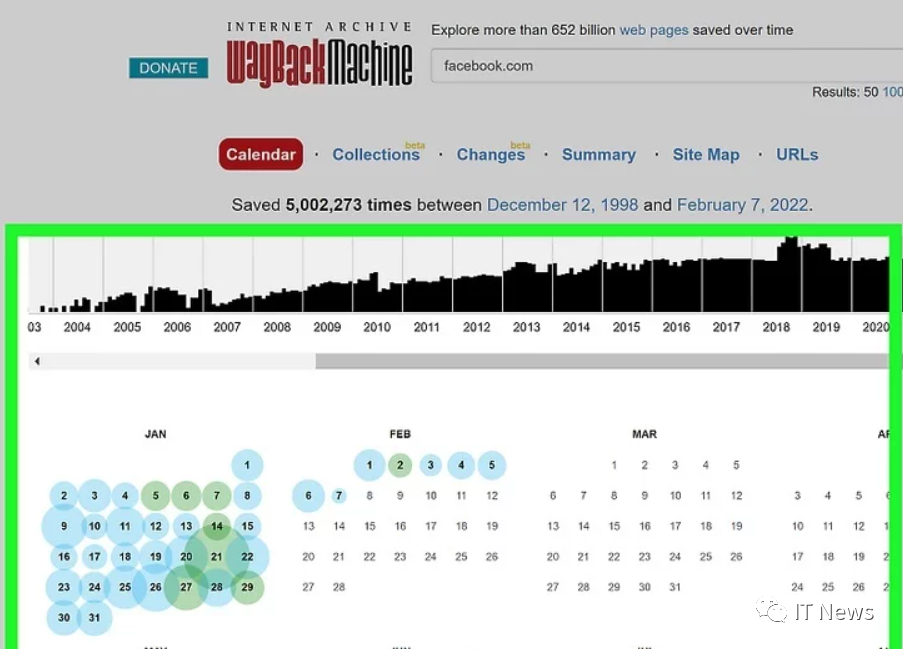Select year 2010 in the timeline
The width and height of the screenshot is (903, 649).
pos(377,327)
